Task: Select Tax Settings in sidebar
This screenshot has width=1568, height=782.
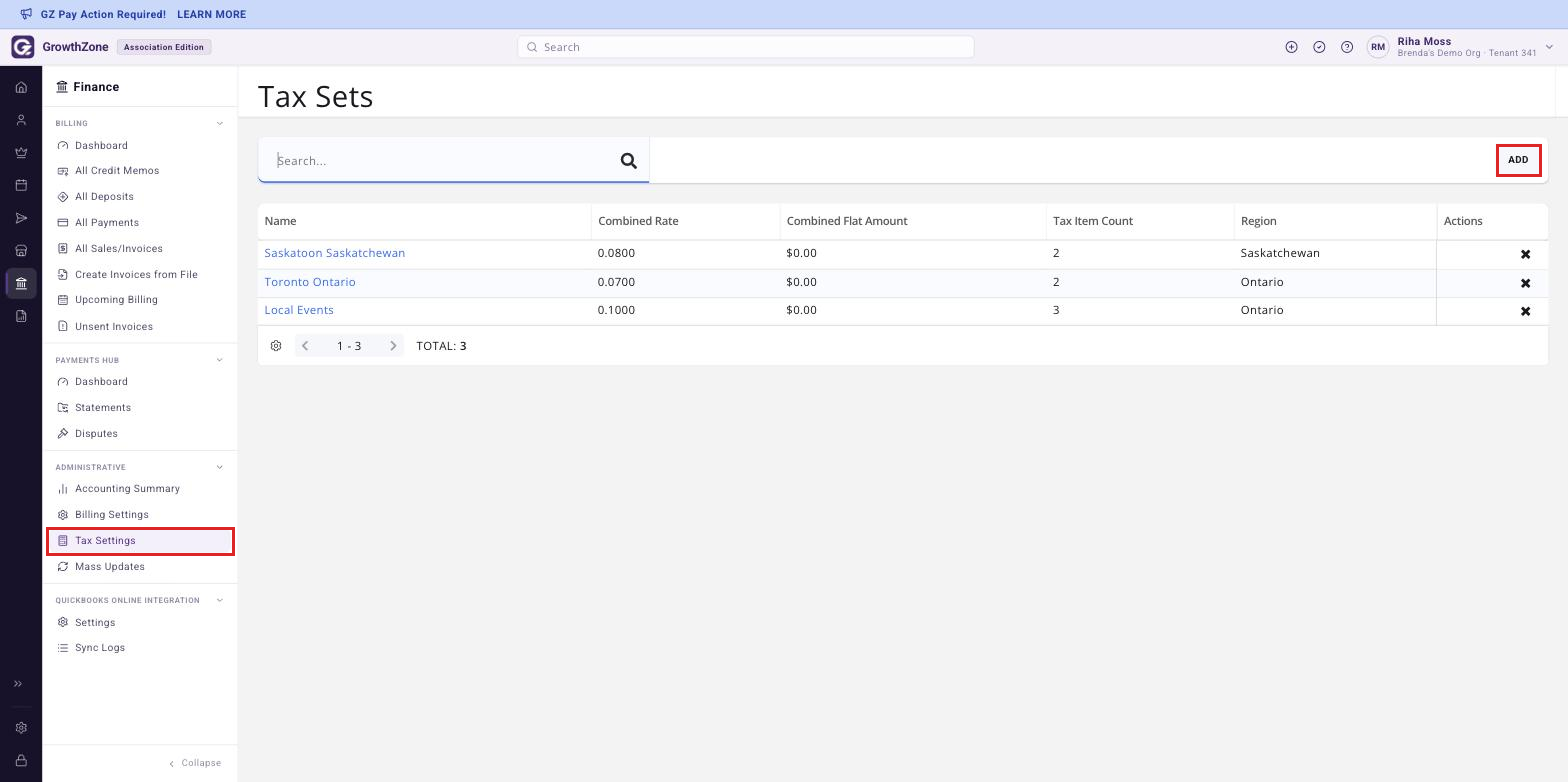Action: click(140, 541)
